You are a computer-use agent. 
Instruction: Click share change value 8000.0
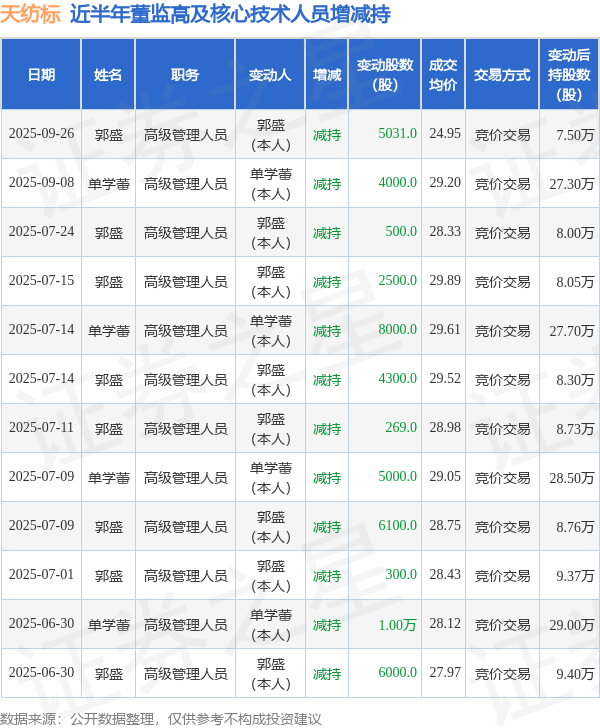pyautogui.click(x=398, y=330)
